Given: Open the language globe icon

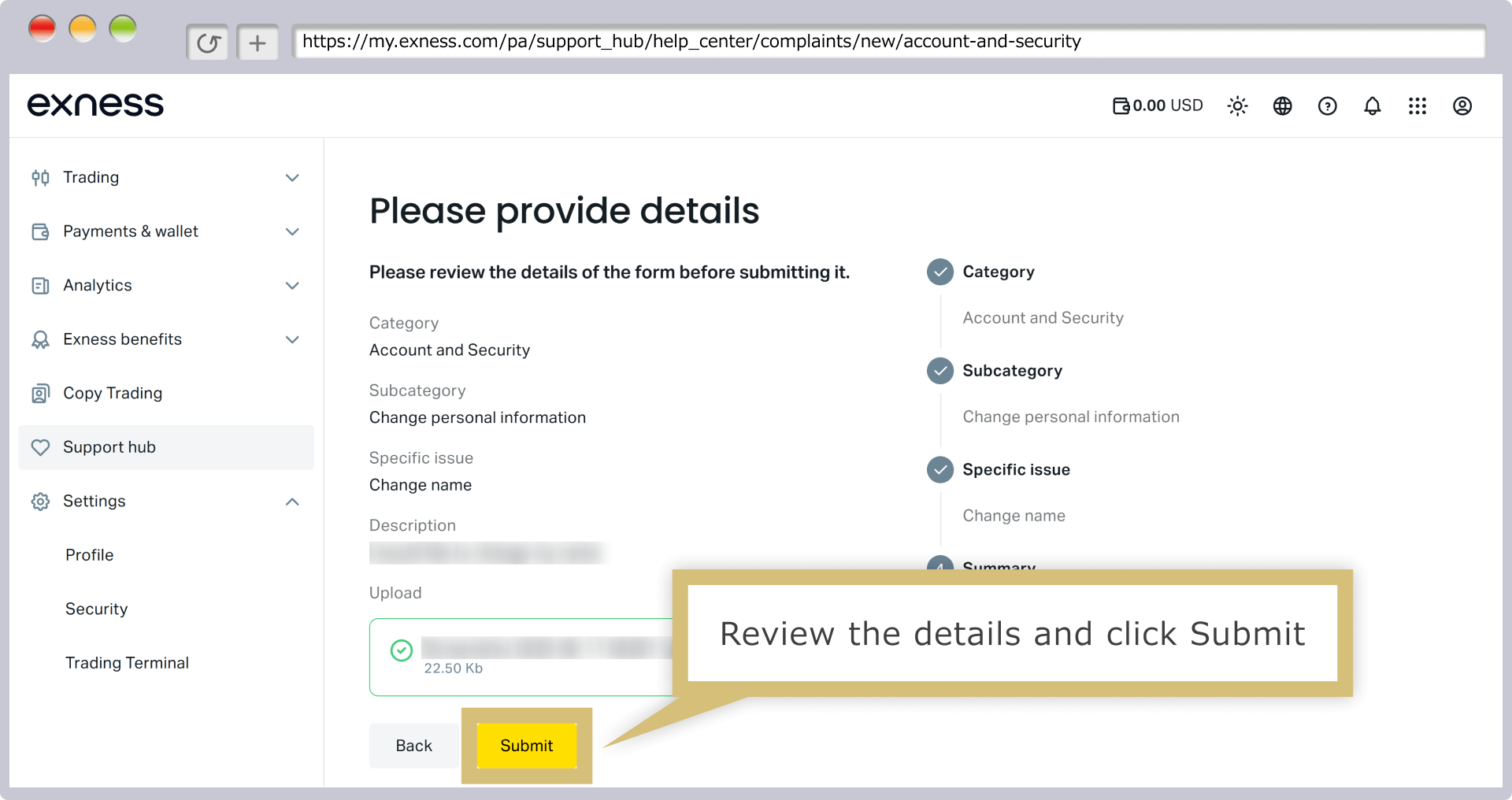Looking at the screenshot, I should [1282, 106].
